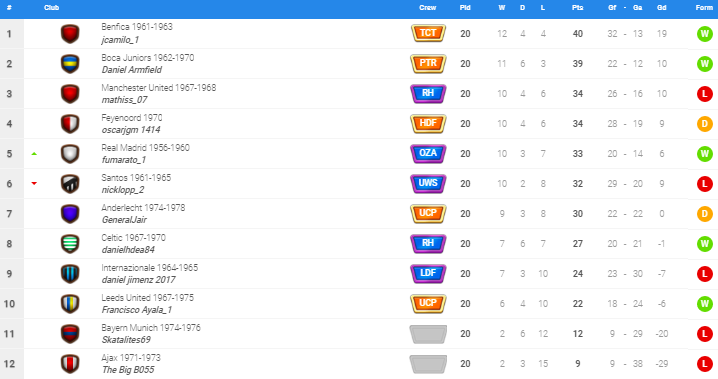Click the green W form indicator for Benfica
718x379 pixels.
704,34
